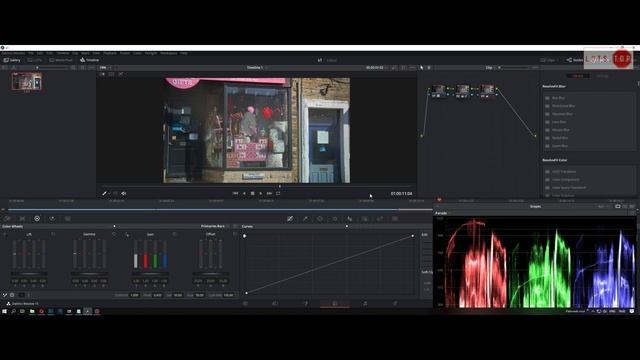Open the Curves palette

pos(290,219)
